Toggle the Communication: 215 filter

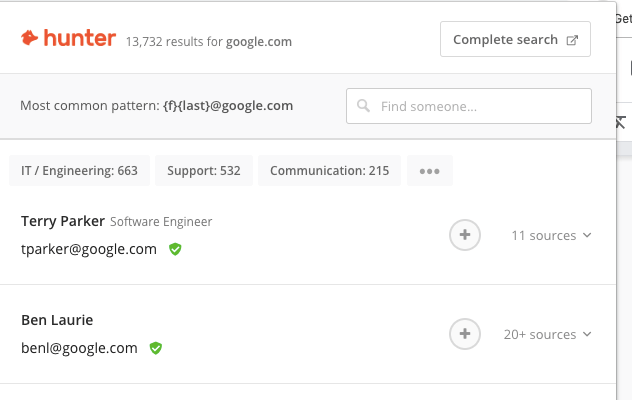pyautogui.click(x=329, y=171)
